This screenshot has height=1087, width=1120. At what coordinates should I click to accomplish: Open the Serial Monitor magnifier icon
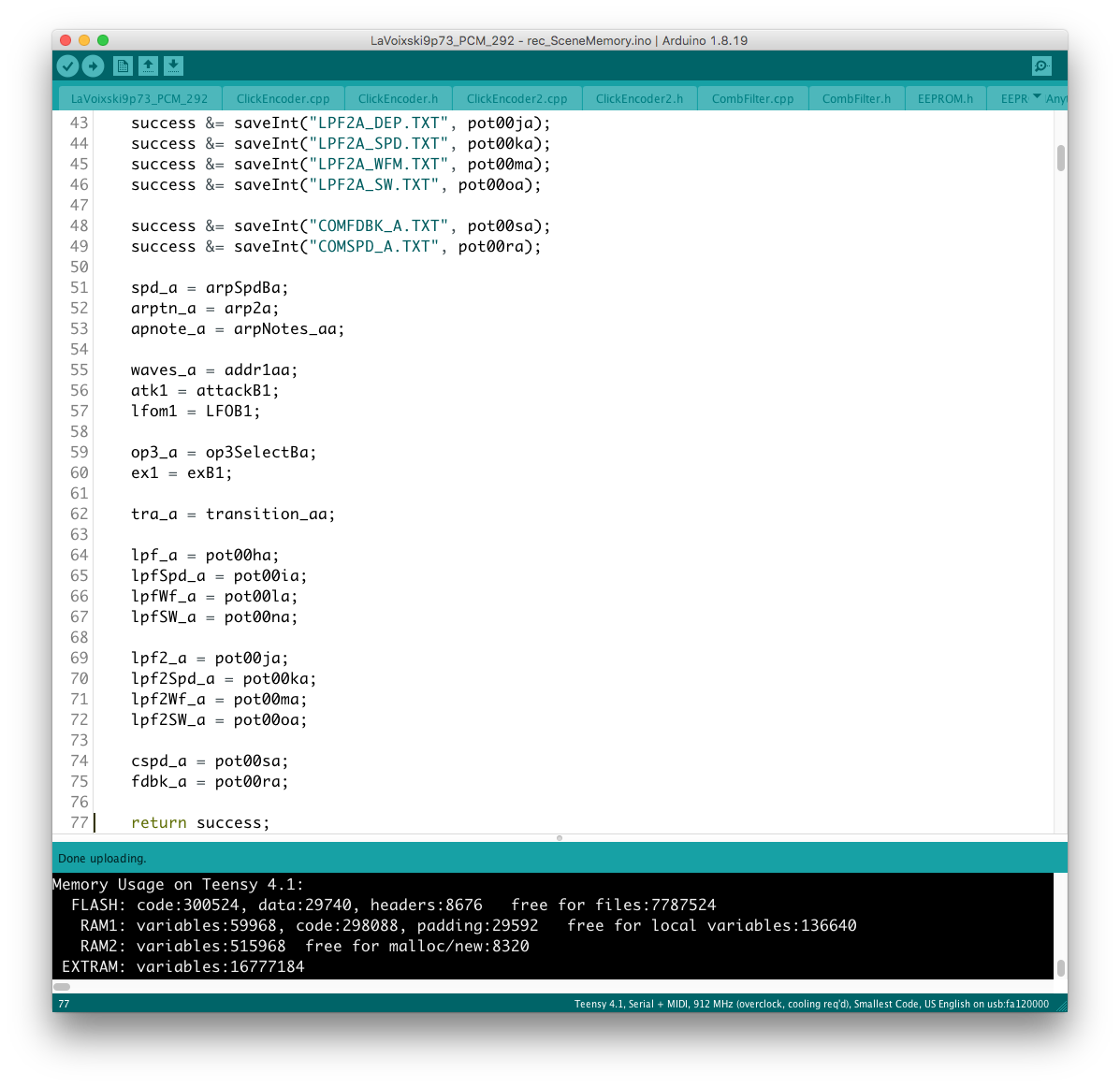[x=1041, y=65]
